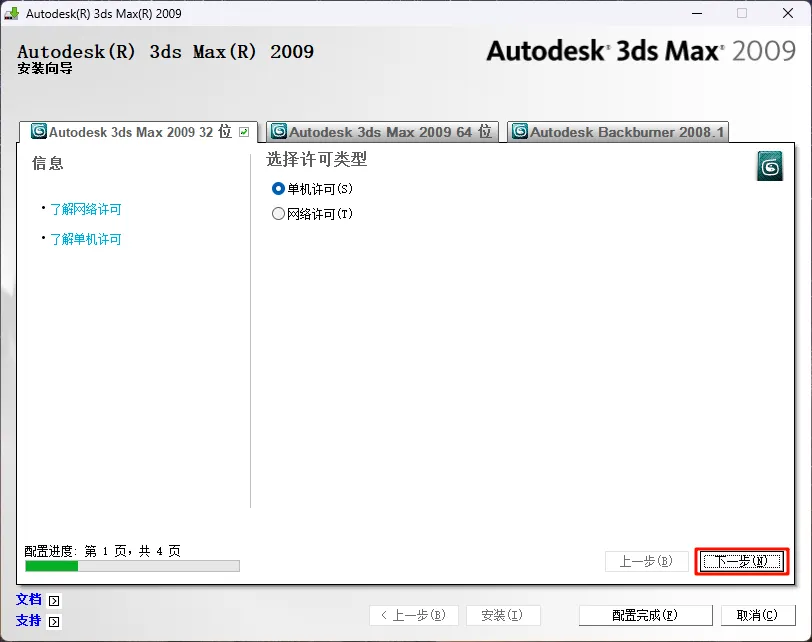Click the 安装(I) button
812x642 pixels.
(503, 615)
